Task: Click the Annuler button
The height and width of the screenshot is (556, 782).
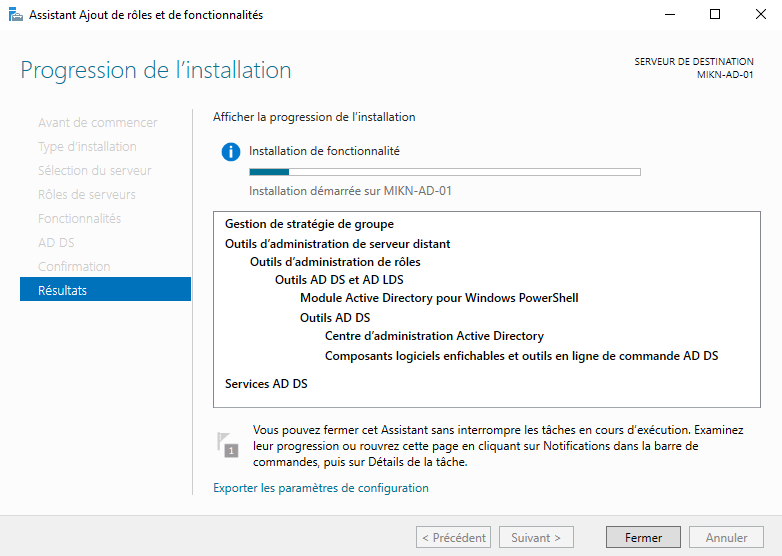Action: point(726,538)
